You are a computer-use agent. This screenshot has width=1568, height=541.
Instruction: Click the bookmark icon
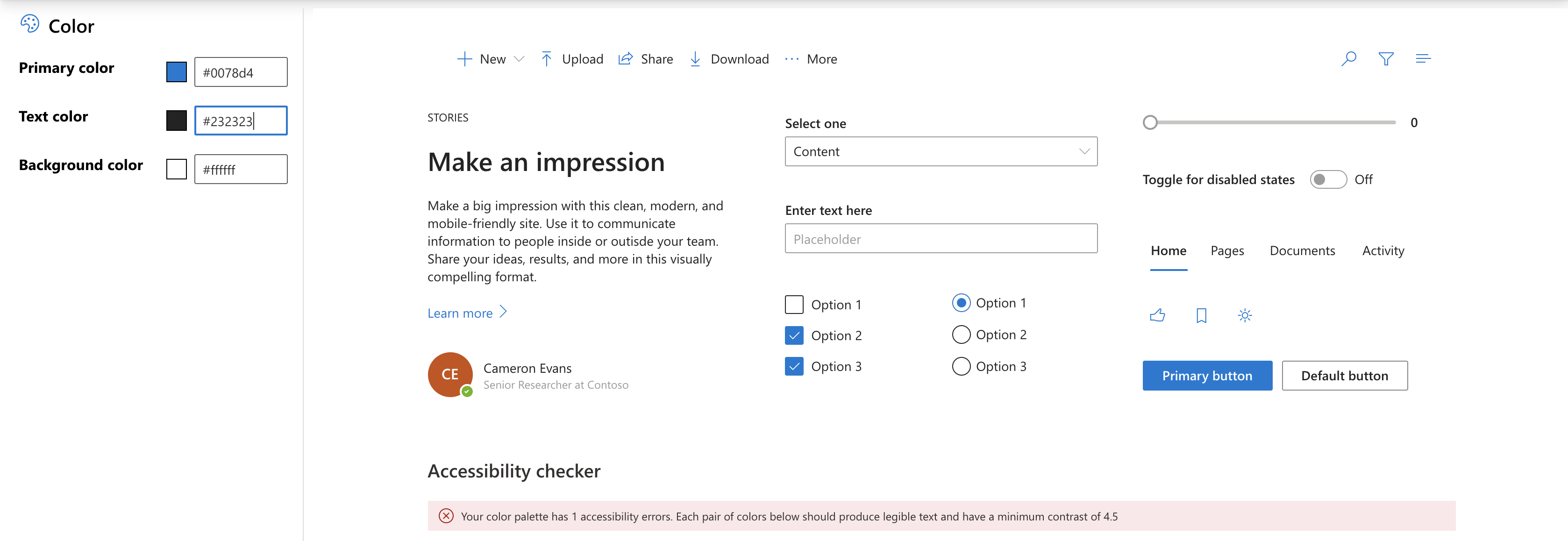1201,315
